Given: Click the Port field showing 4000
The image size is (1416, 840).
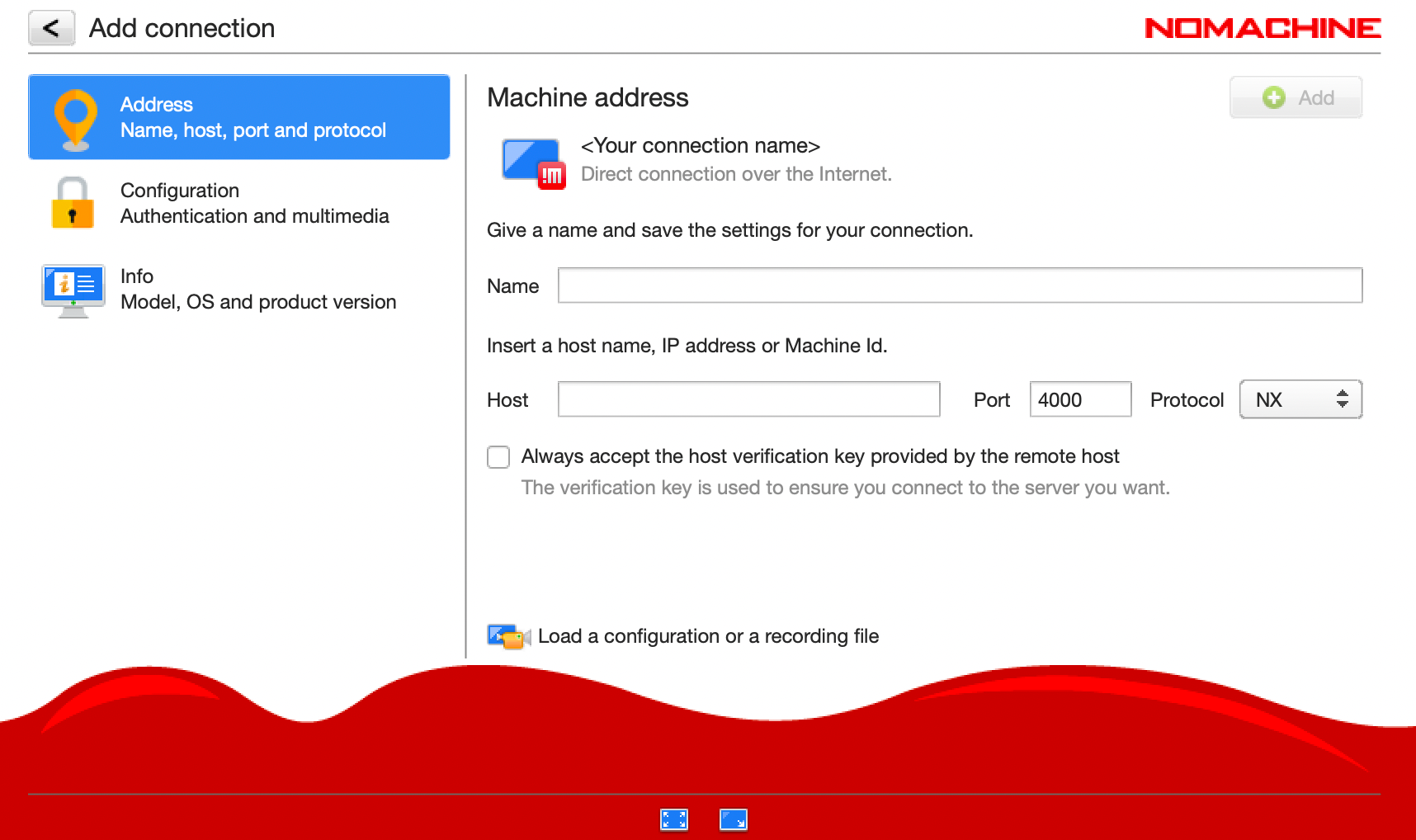Looking at the screenshot, I should (x=1079, y=399).
